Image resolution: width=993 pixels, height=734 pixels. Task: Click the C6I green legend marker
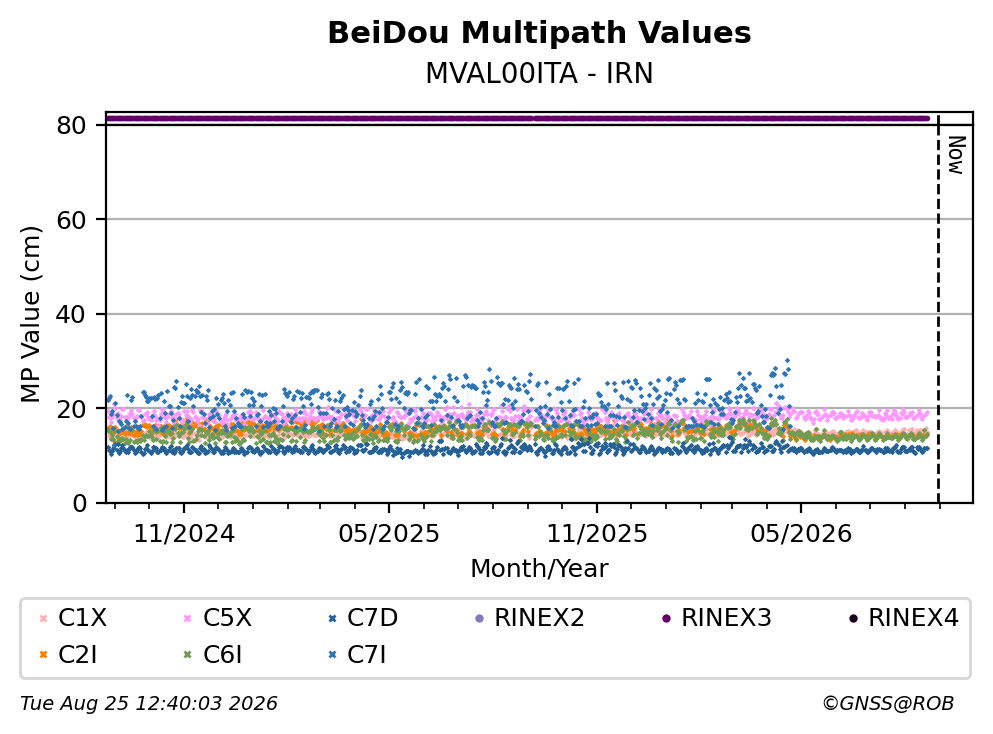tap(187, 655)
